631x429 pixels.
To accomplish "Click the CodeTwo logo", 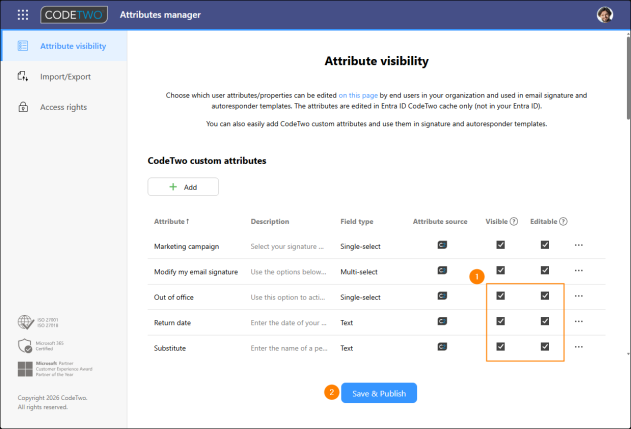I will 74,15.
